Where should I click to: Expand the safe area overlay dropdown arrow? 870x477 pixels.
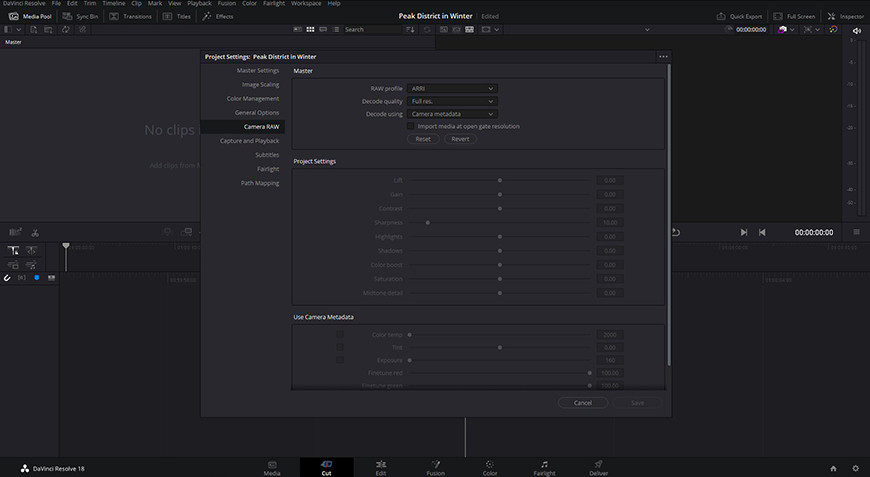[x=817, y=29]
